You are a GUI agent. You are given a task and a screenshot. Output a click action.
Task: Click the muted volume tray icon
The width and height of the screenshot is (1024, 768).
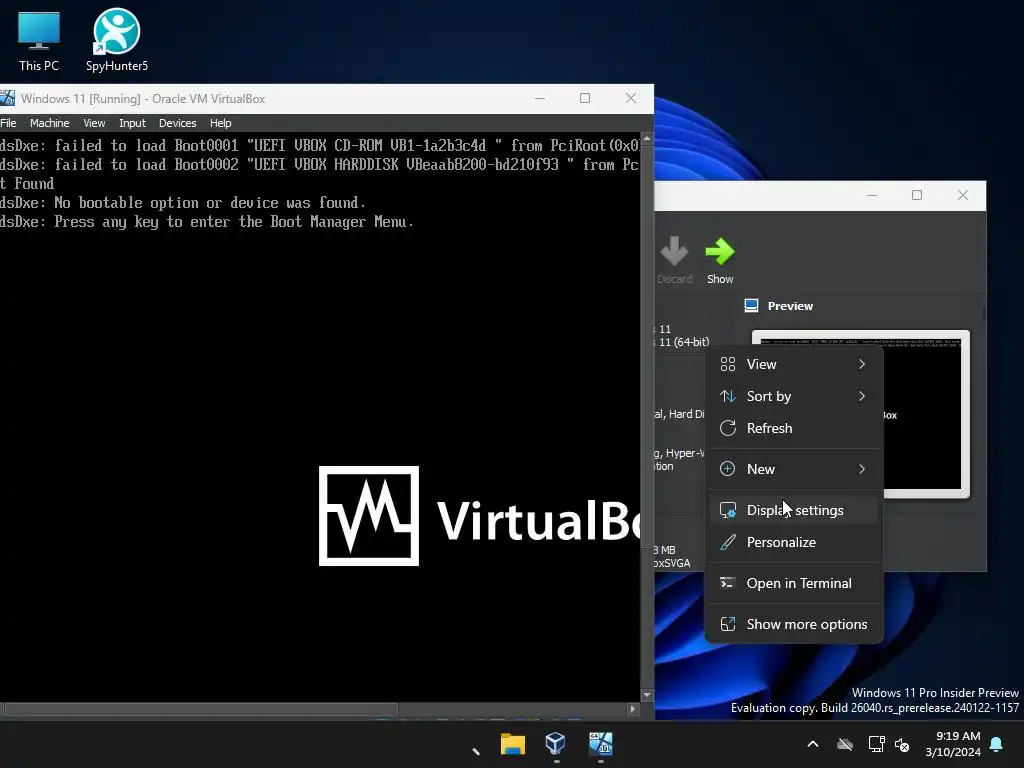tap(902, 744)
